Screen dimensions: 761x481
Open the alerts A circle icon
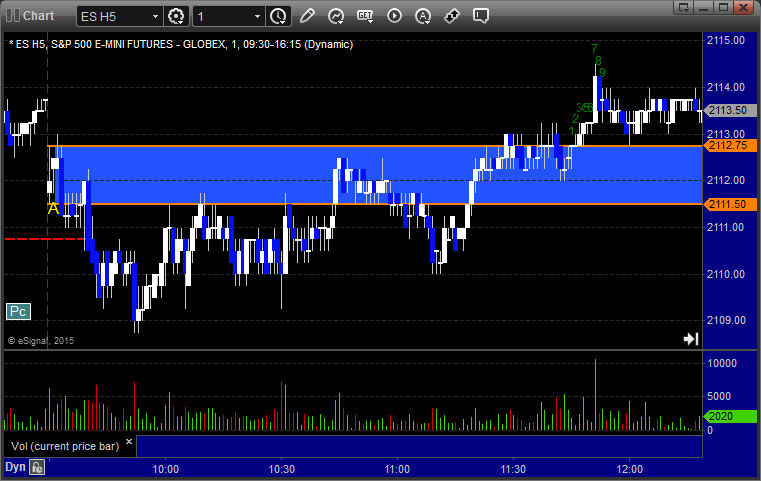coord(423,16)
